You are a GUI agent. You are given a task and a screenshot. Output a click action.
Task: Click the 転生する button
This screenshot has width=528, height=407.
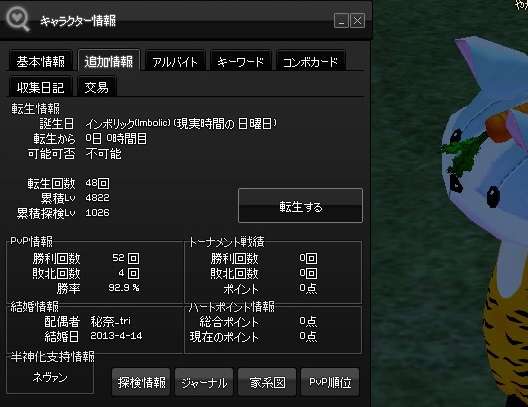pos(300,206)
